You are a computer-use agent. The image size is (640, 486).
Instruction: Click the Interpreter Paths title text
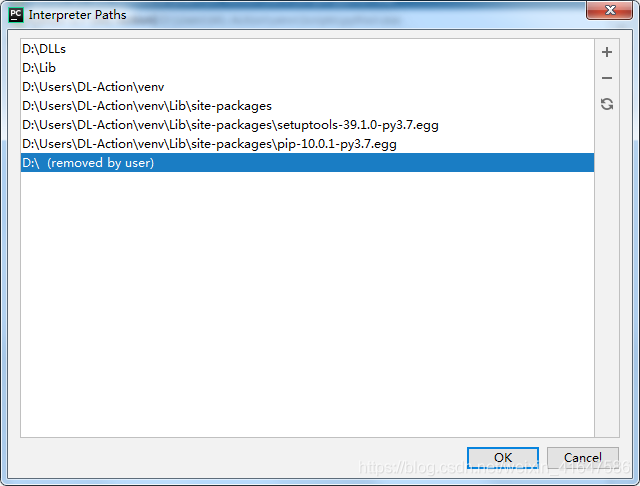click(77, 16)
